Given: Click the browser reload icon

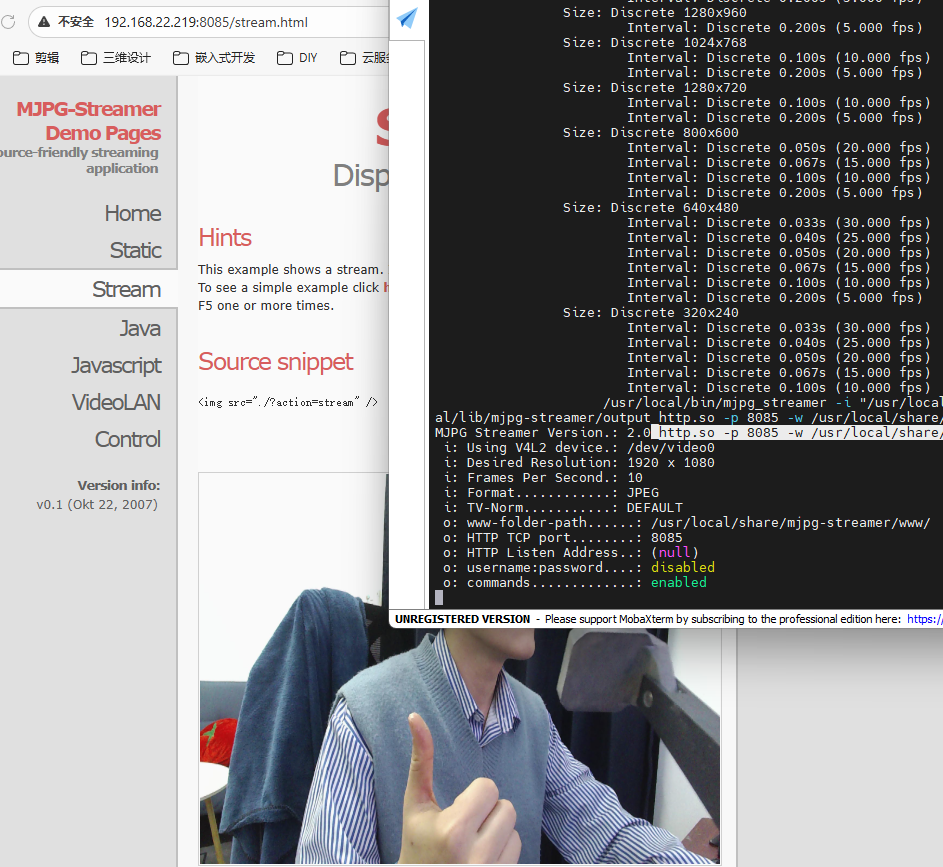Looking at the screenshot, I should click(x=8, y=22).
